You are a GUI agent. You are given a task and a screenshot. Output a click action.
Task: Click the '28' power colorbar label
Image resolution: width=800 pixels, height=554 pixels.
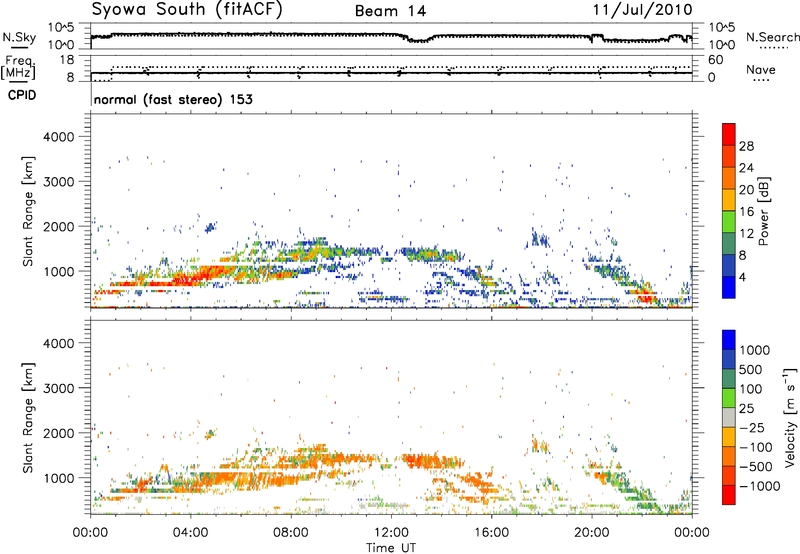tap(746, 146)
